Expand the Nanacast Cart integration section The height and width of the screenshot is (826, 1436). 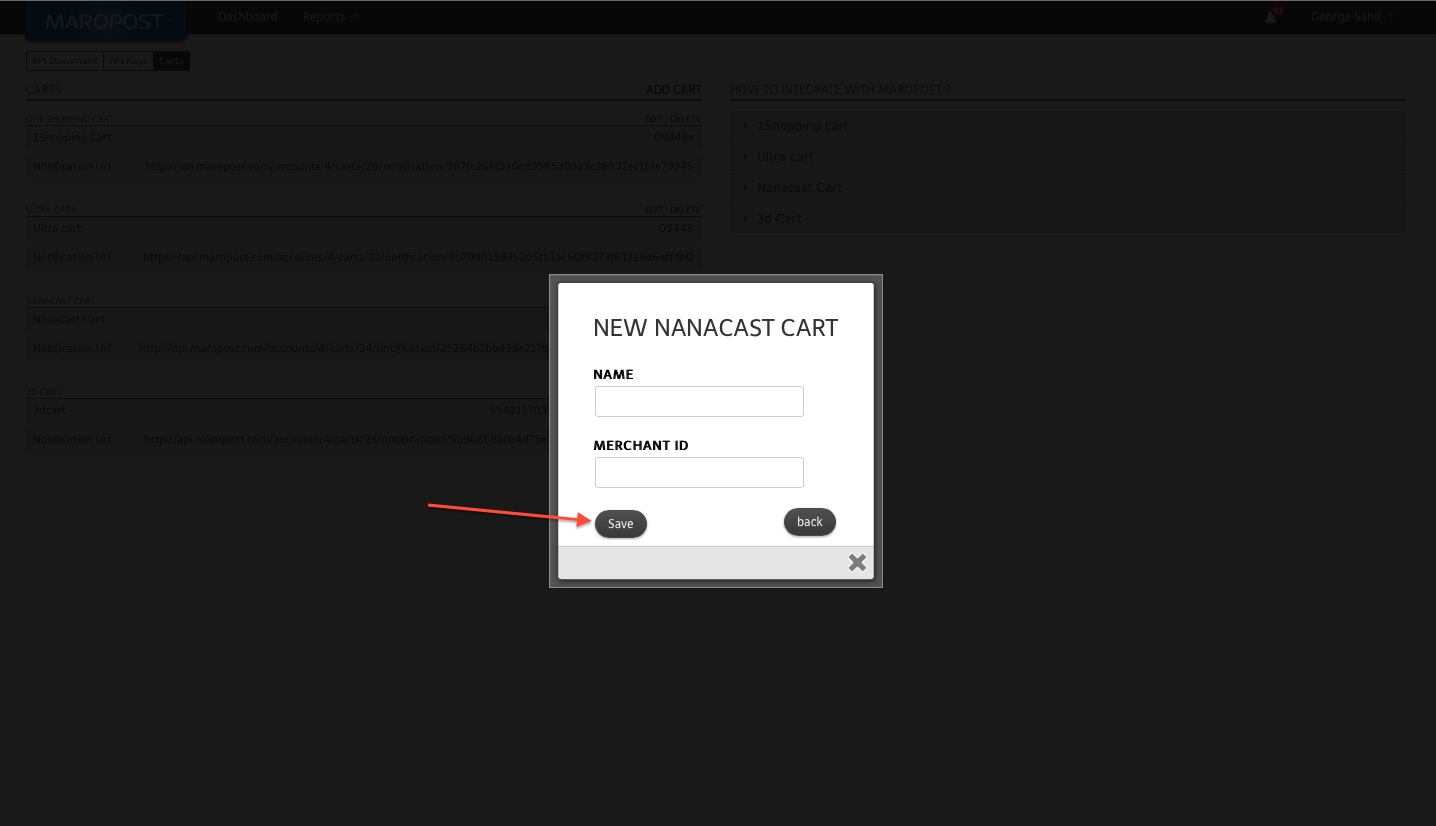(799, 188)
